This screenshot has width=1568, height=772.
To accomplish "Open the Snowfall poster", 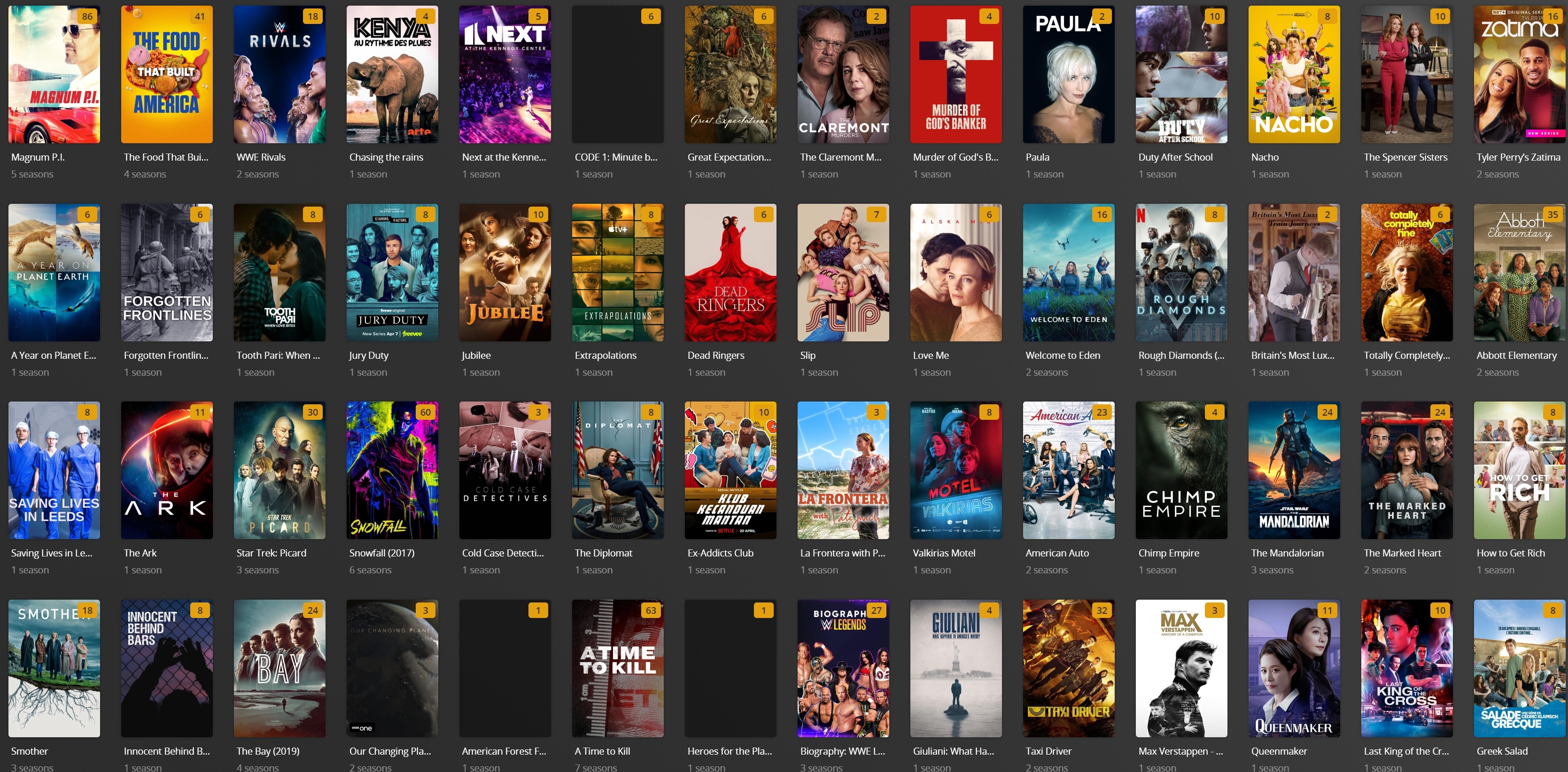I will point(392,470).
